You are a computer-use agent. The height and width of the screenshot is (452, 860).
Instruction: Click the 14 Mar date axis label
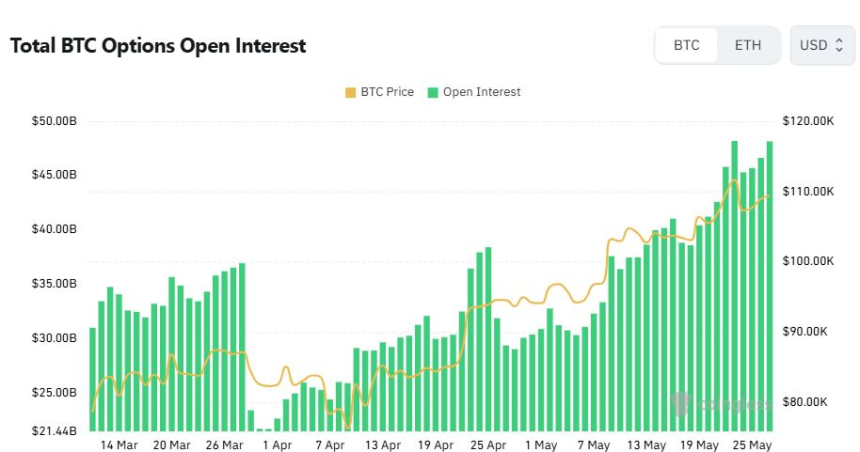119,445
